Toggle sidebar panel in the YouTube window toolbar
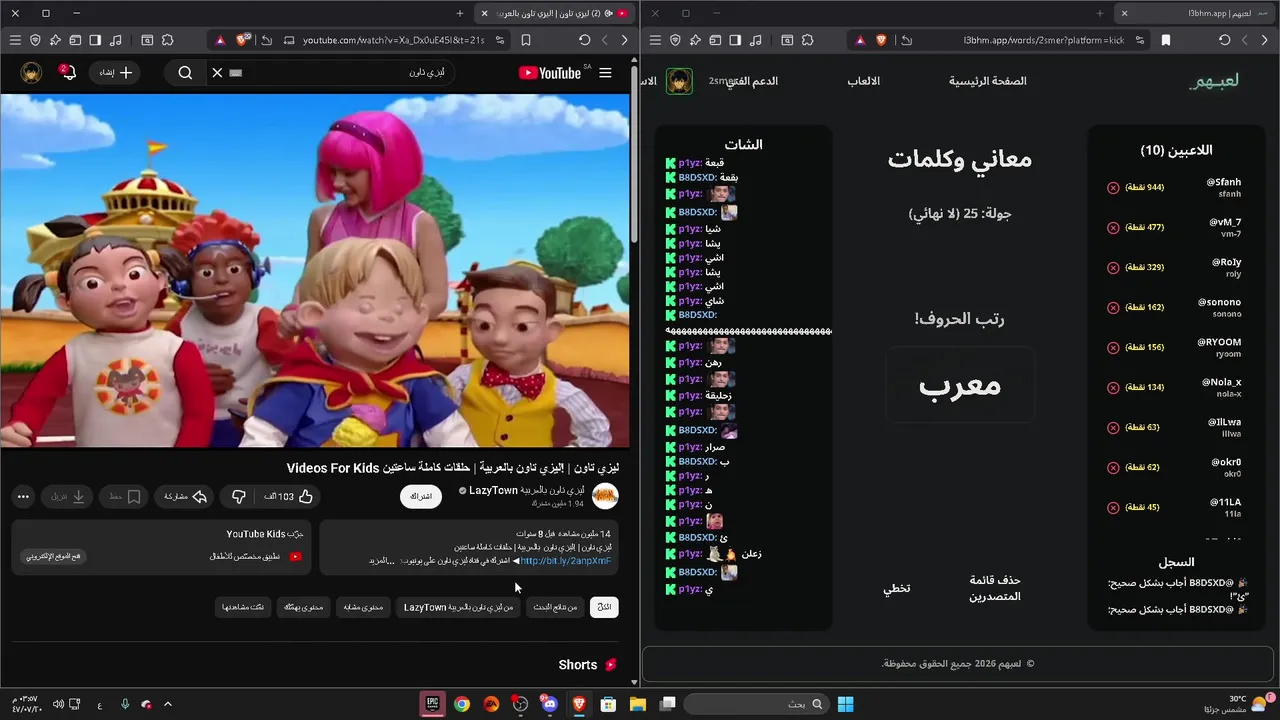The height and width of the screenshot is (720, 1280). pos(95,40)
